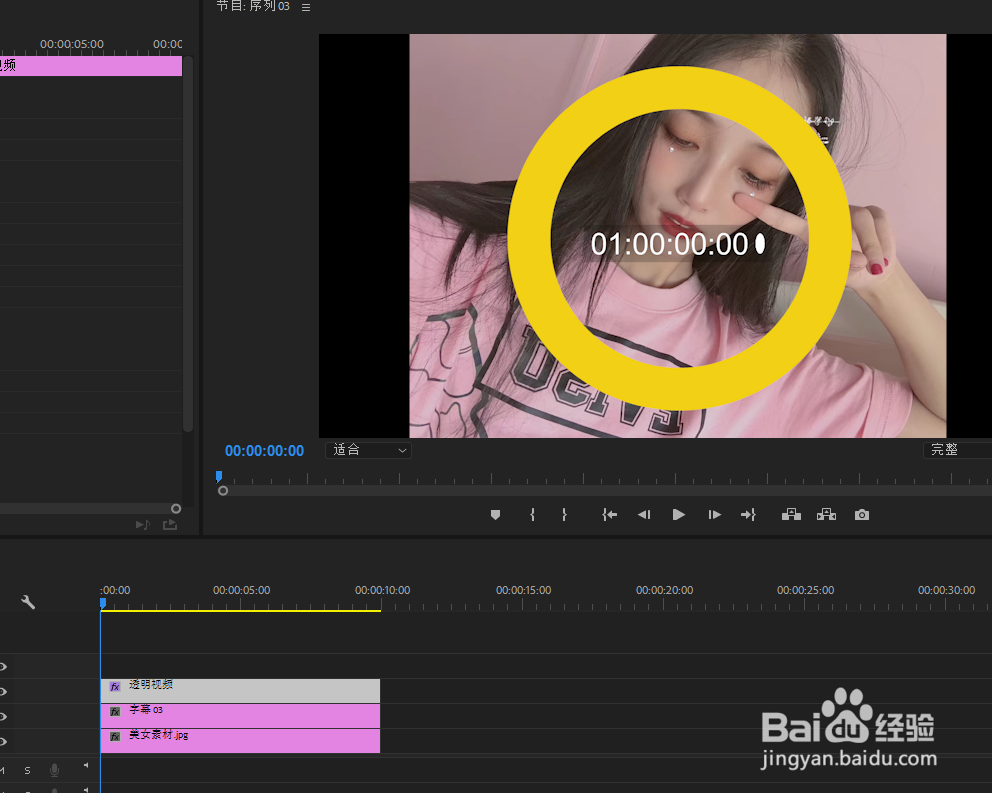Click timeline ruler at 00:00:15:00

[523, 590]
